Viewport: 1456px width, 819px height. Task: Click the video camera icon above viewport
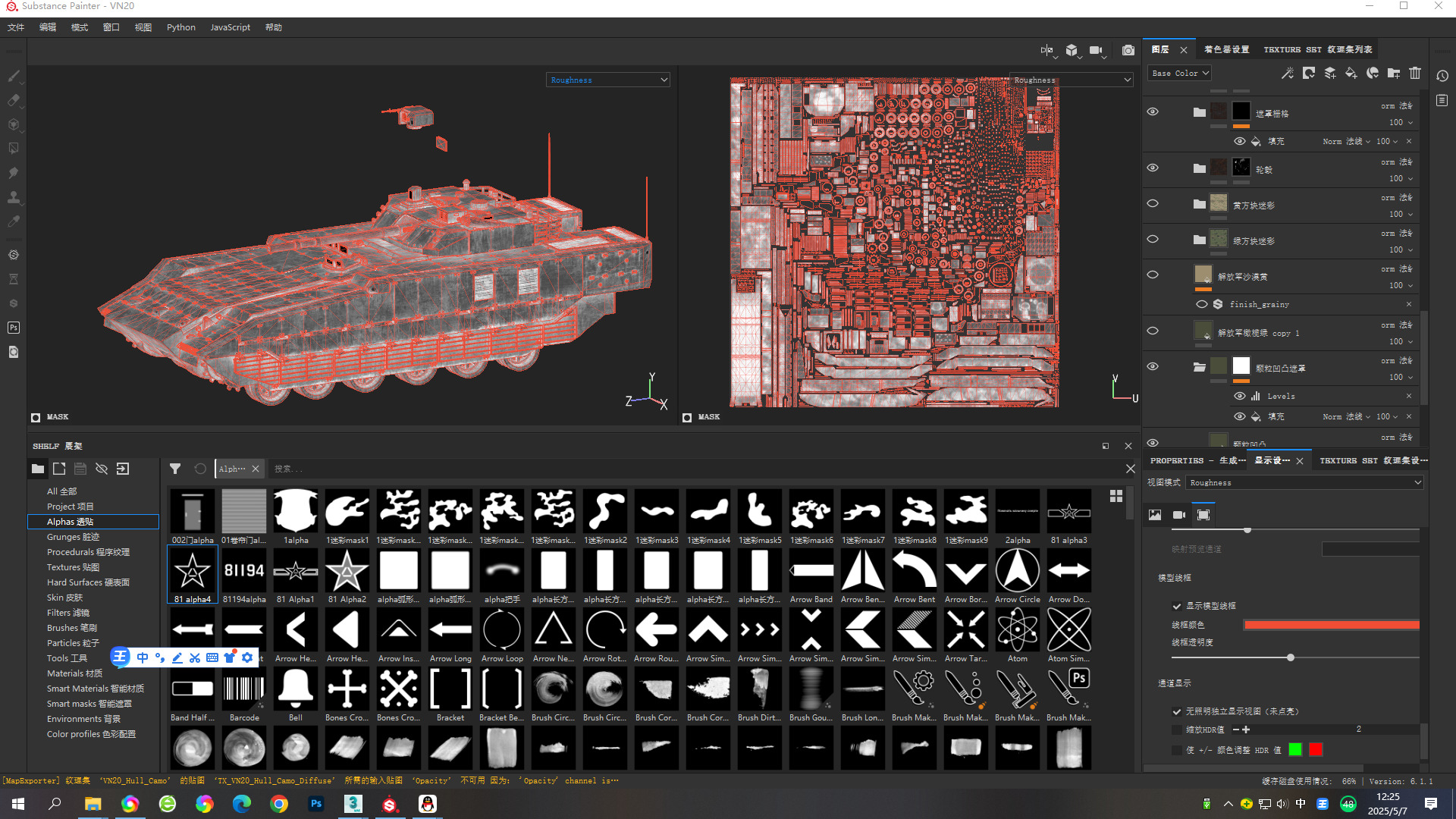pyautogui.click(x=1096, y=50)
